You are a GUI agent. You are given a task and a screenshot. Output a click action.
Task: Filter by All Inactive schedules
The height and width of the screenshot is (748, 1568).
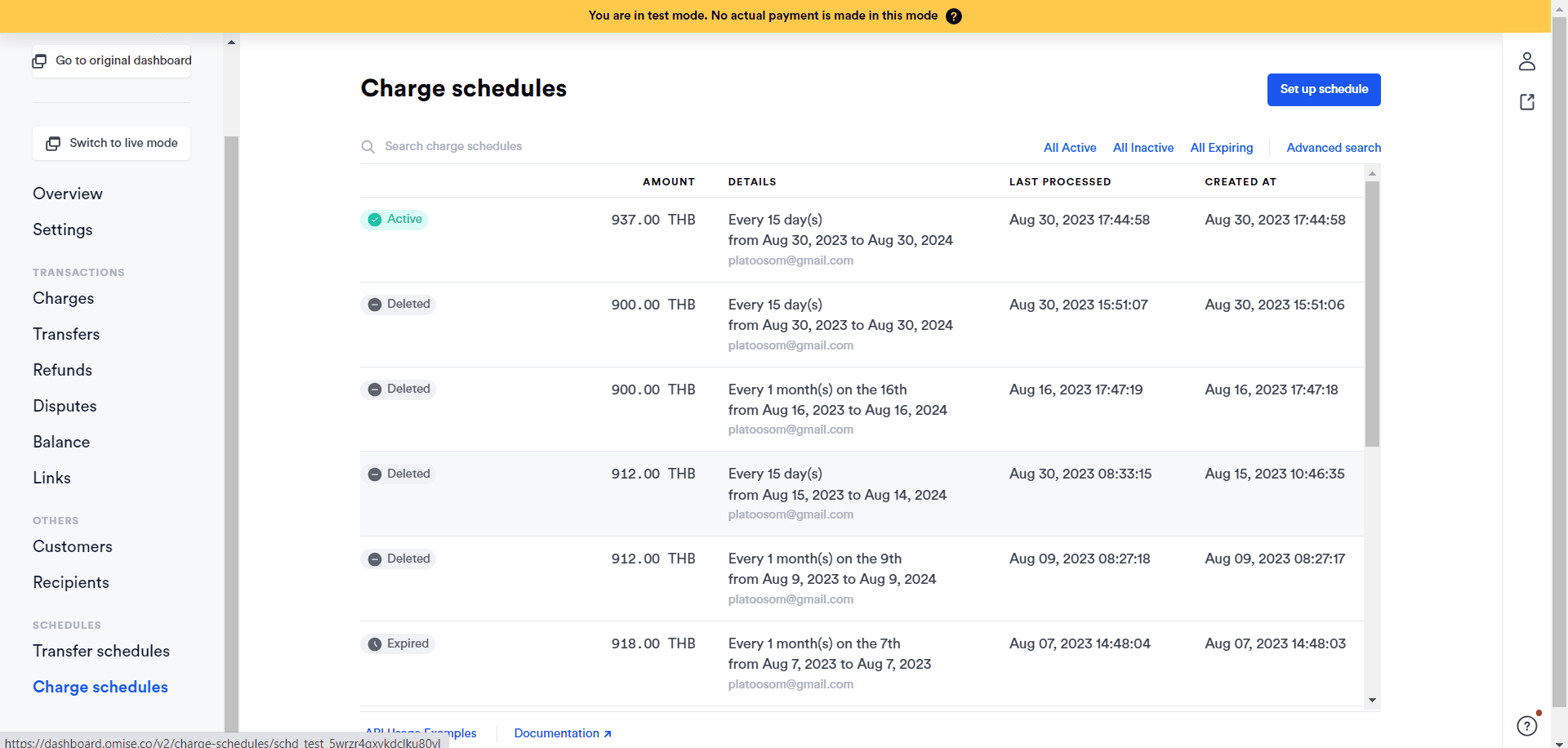pyautogui.click(x=1143, y=148)
